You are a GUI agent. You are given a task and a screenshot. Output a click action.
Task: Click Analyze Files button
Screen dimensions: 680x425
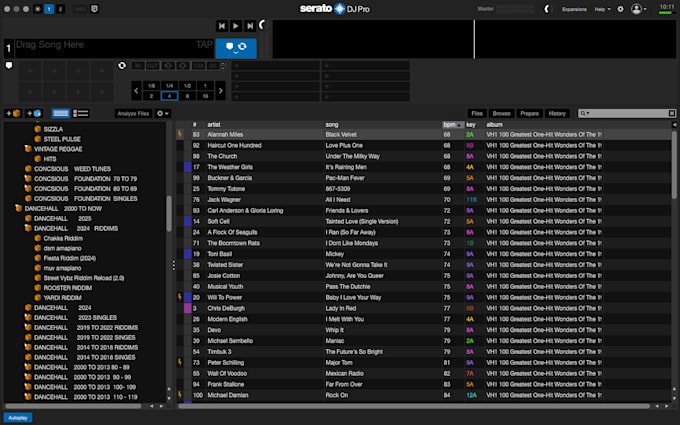coord(133,114)
